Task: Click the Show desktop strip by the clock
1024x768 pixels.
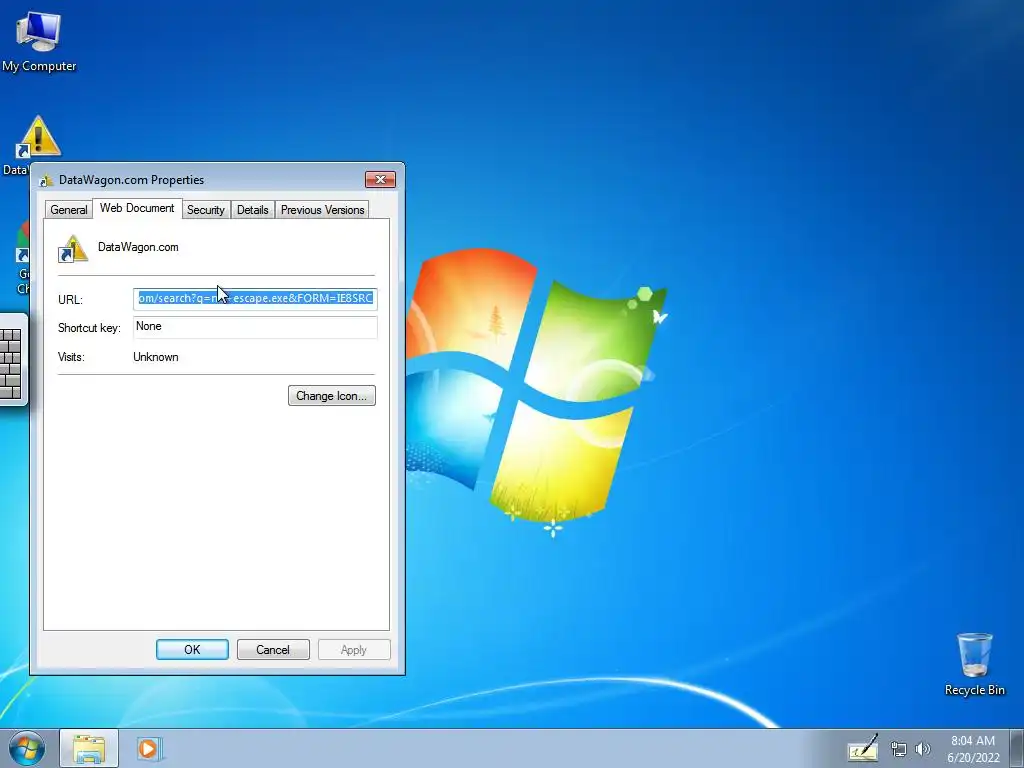Action: (1017, 748)
